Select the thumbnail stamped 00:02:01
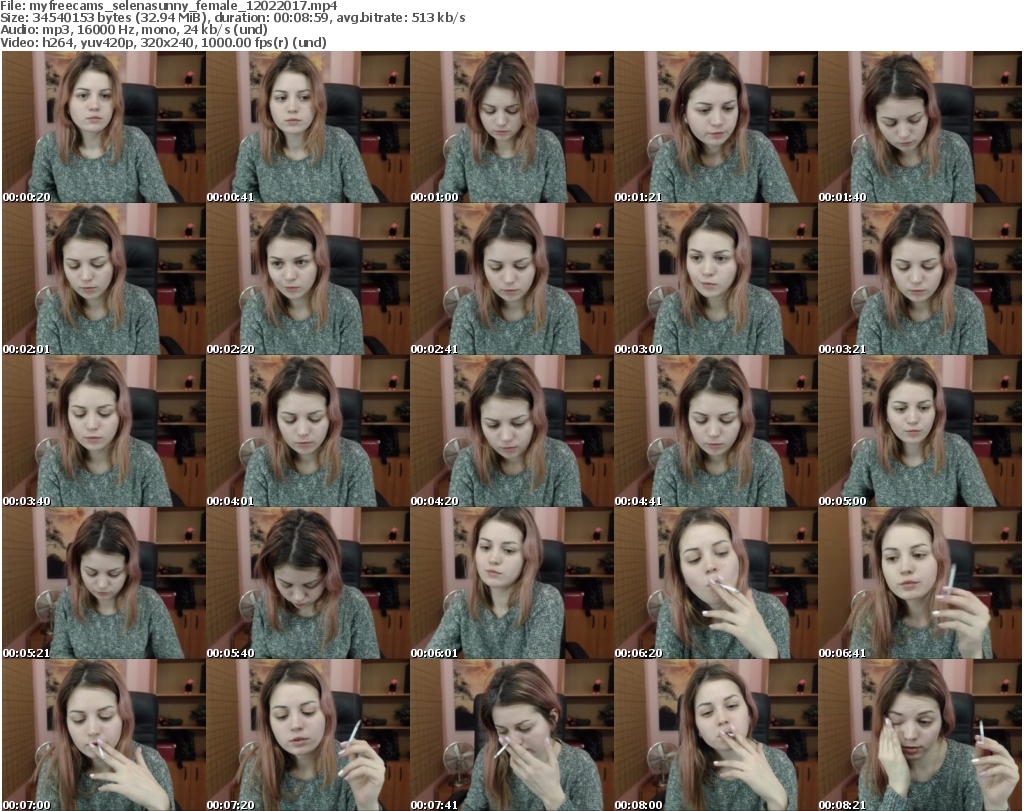This screenshot has height=811, width=1024. pyautogui.click(x=103, y=279)
